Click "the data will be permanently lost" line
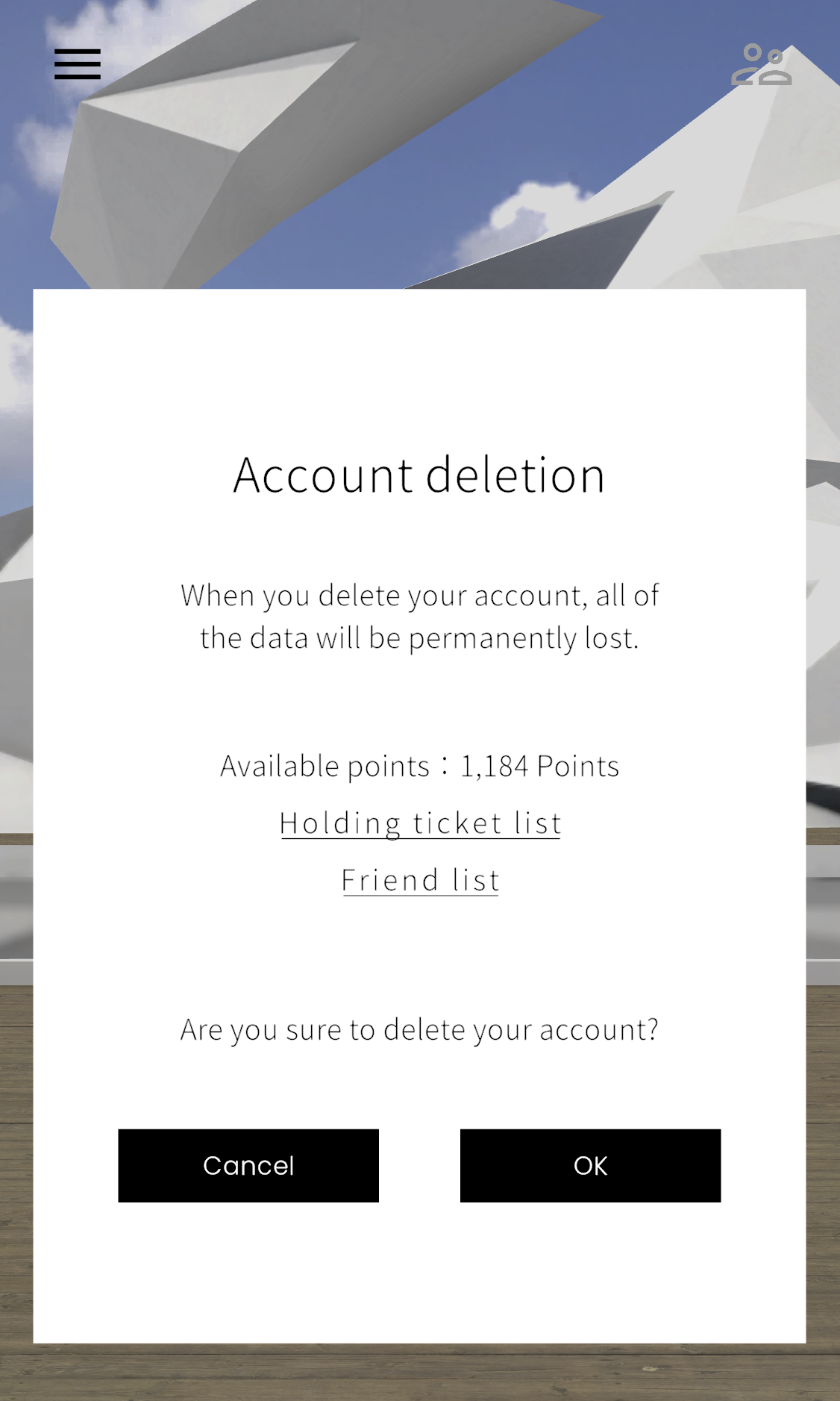The width and height of the screenshot is (840, 1401). 419,638
